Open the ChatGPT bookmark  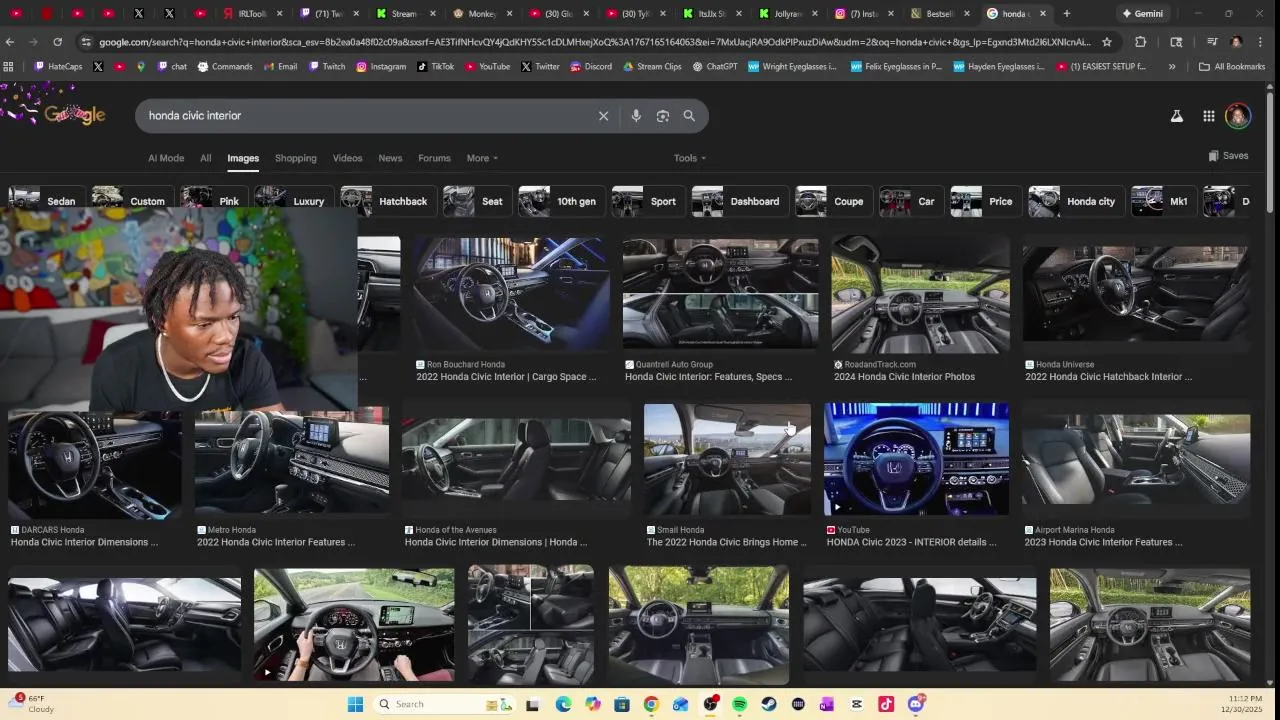click(714, 67)
